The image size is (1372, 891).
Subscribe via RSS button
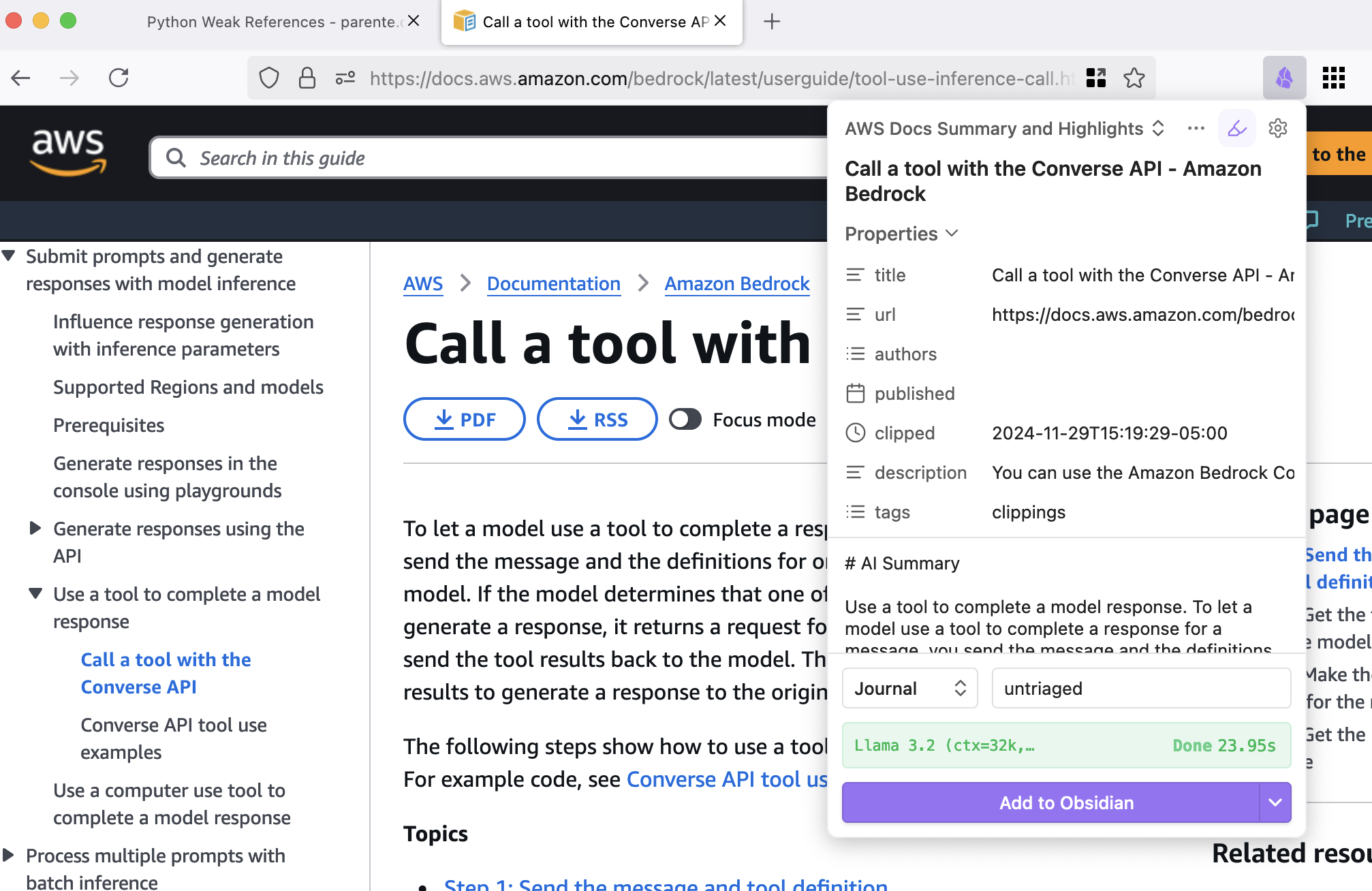click(597, 420)
